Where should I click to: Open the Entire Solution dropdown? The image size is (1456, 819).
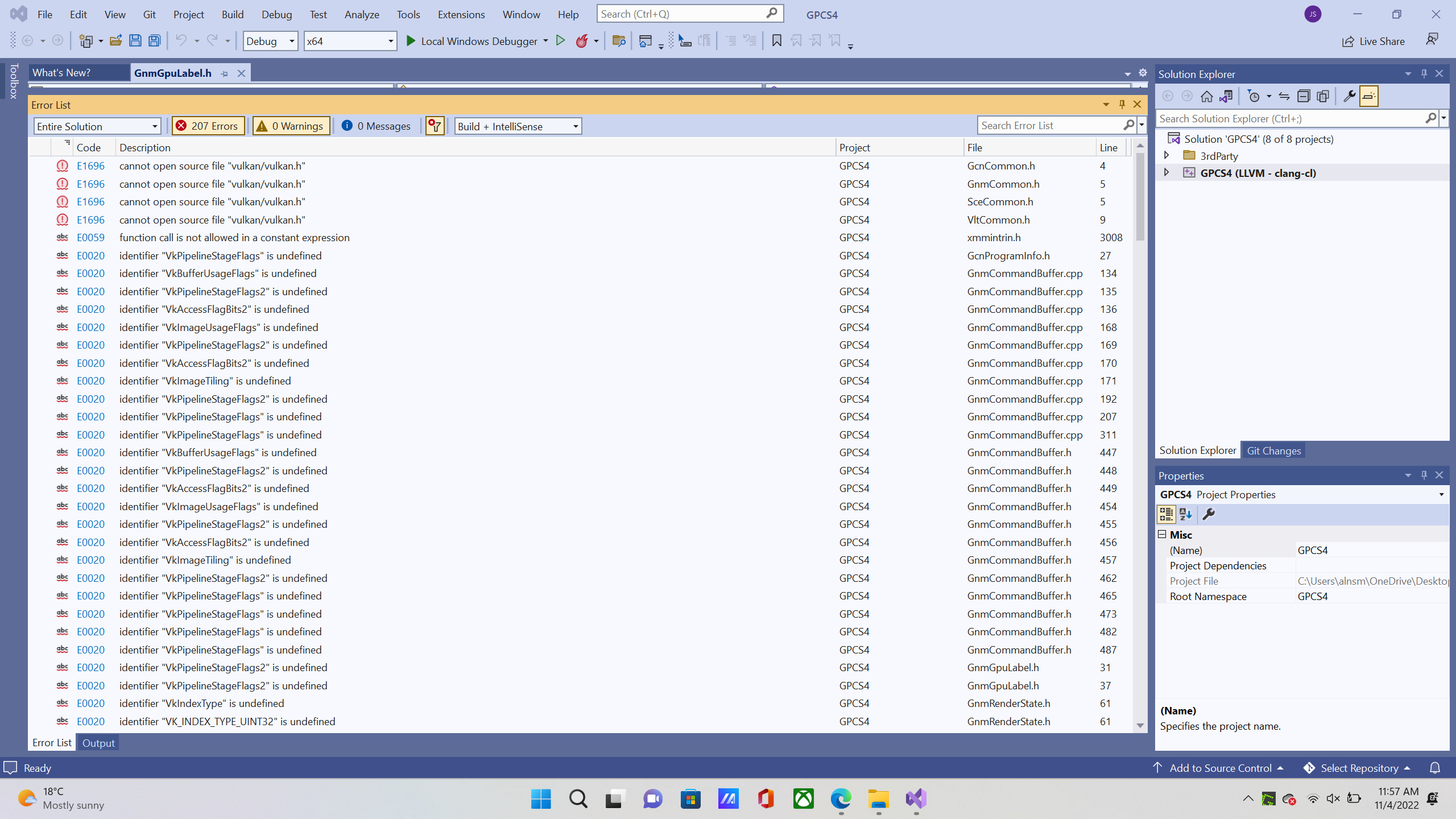(x=97, y=126)
